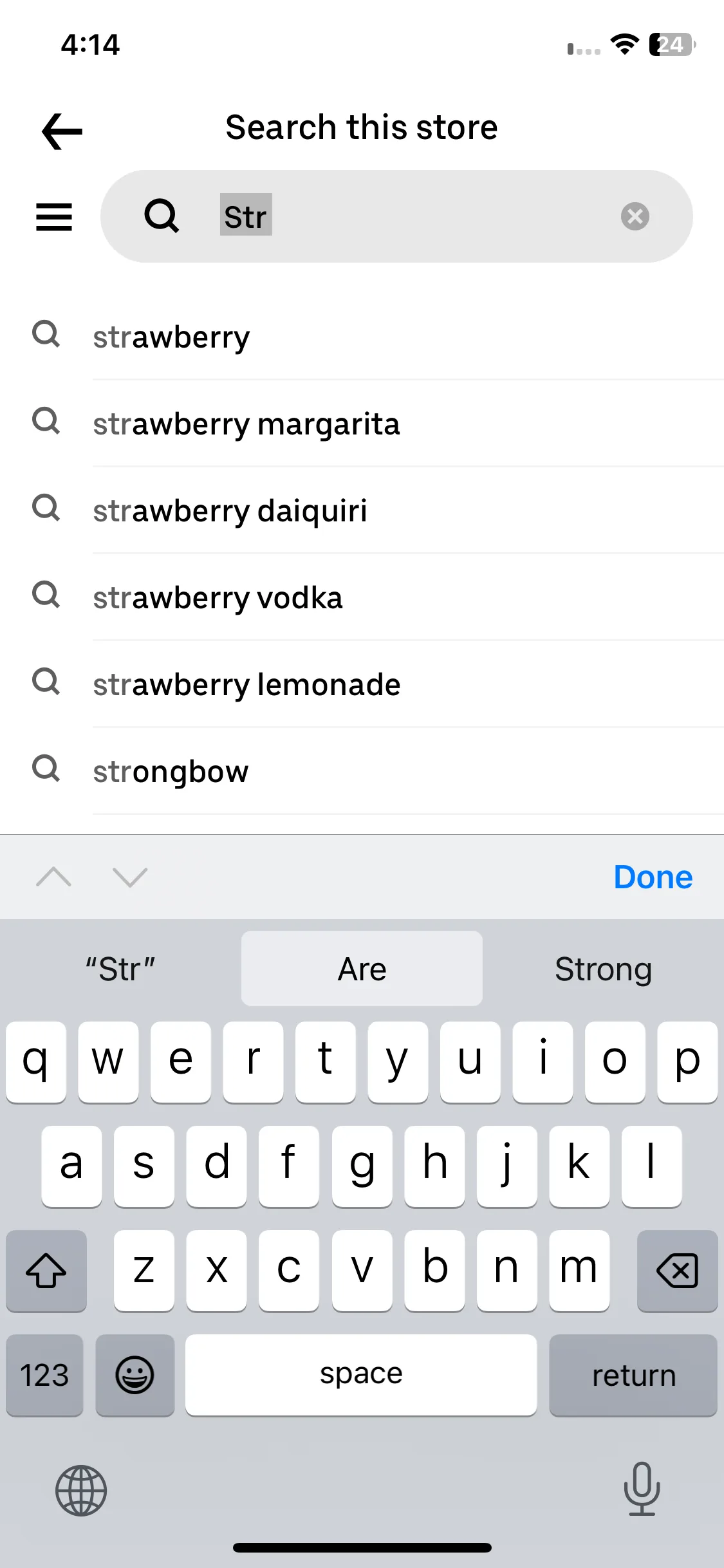Open the hamburger menu icon
The image size is (724, 1568).
click(x=54, y=217)
